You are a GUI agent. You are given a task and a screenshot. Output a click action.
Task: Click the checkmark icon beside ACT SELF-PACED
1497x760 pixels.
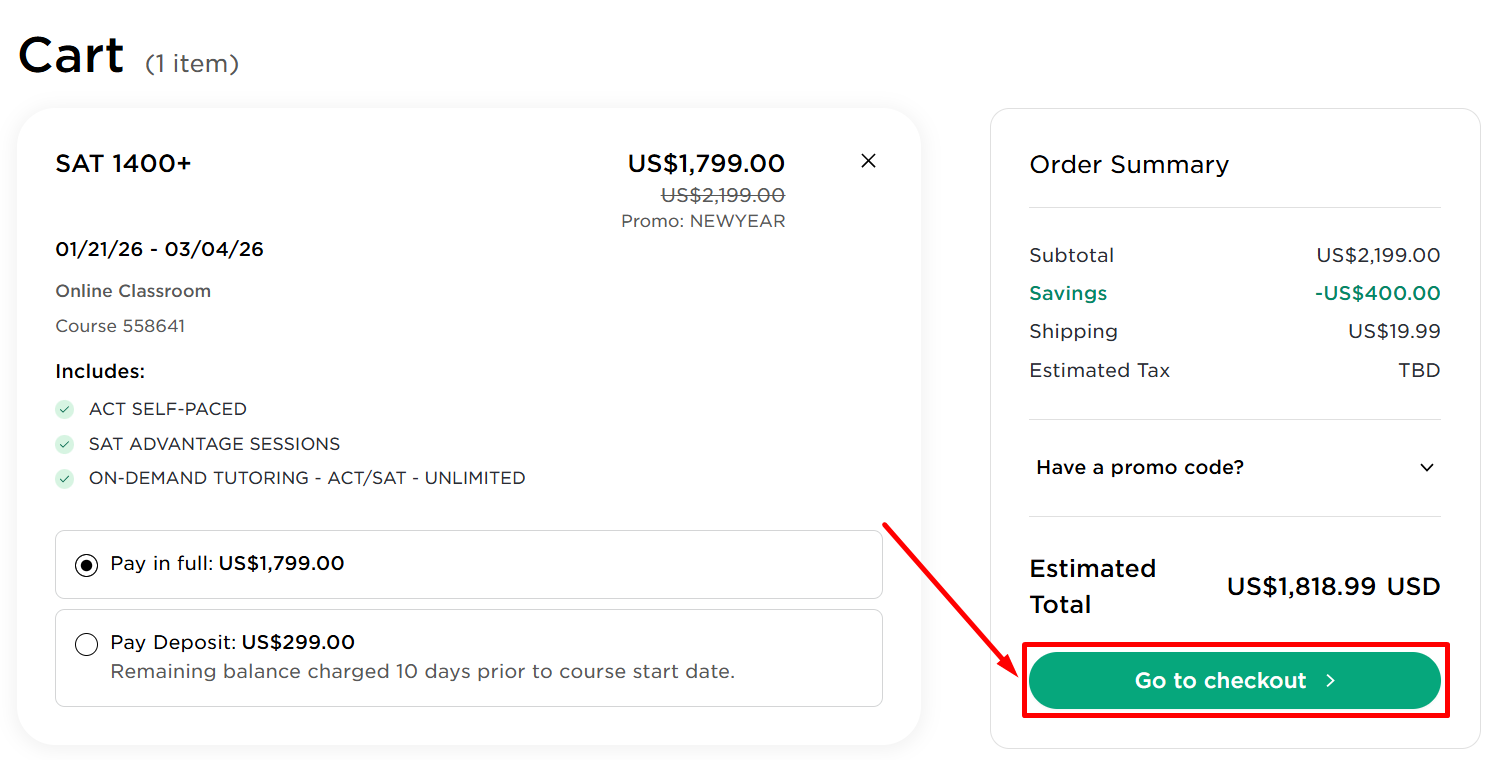pyautogui.click(x=65, y=409)
